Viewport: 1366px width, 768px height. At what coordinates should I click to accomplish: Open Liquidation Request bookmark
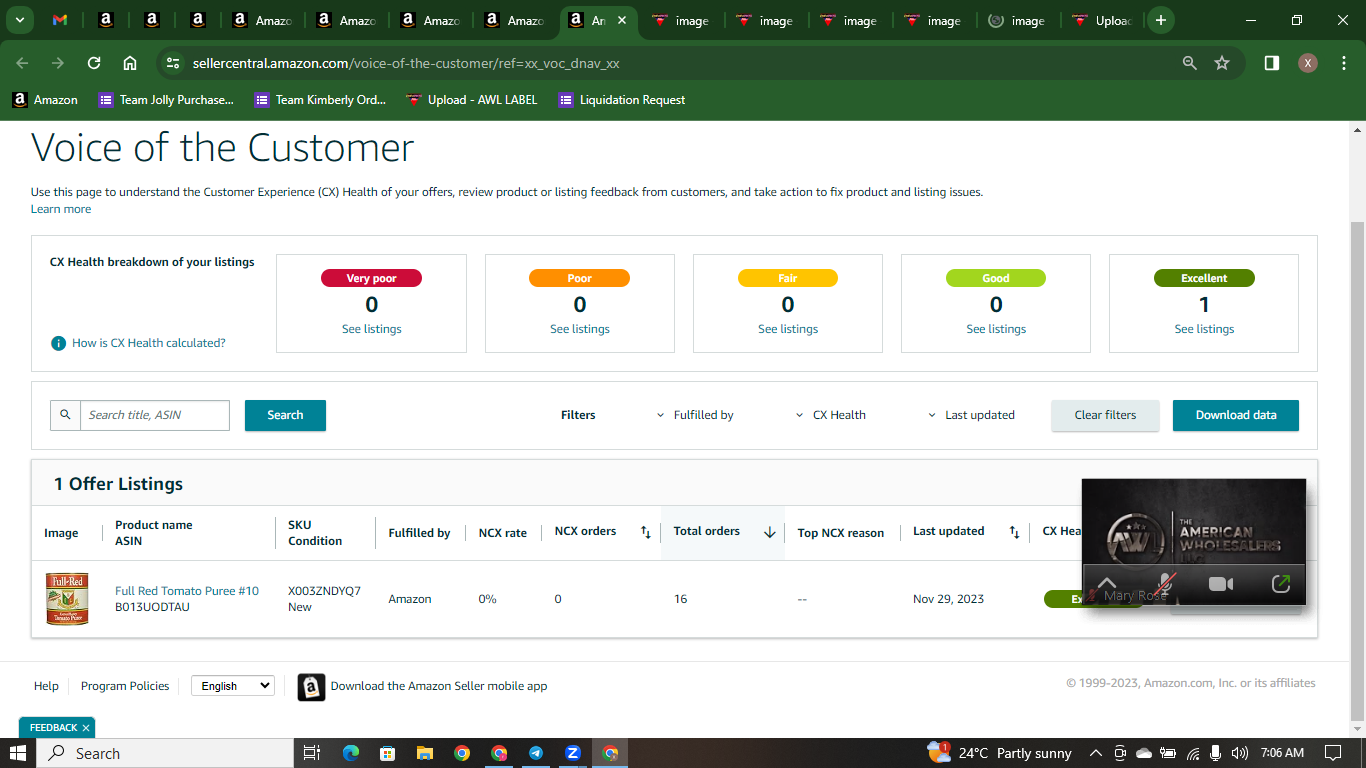click(622, 100)
